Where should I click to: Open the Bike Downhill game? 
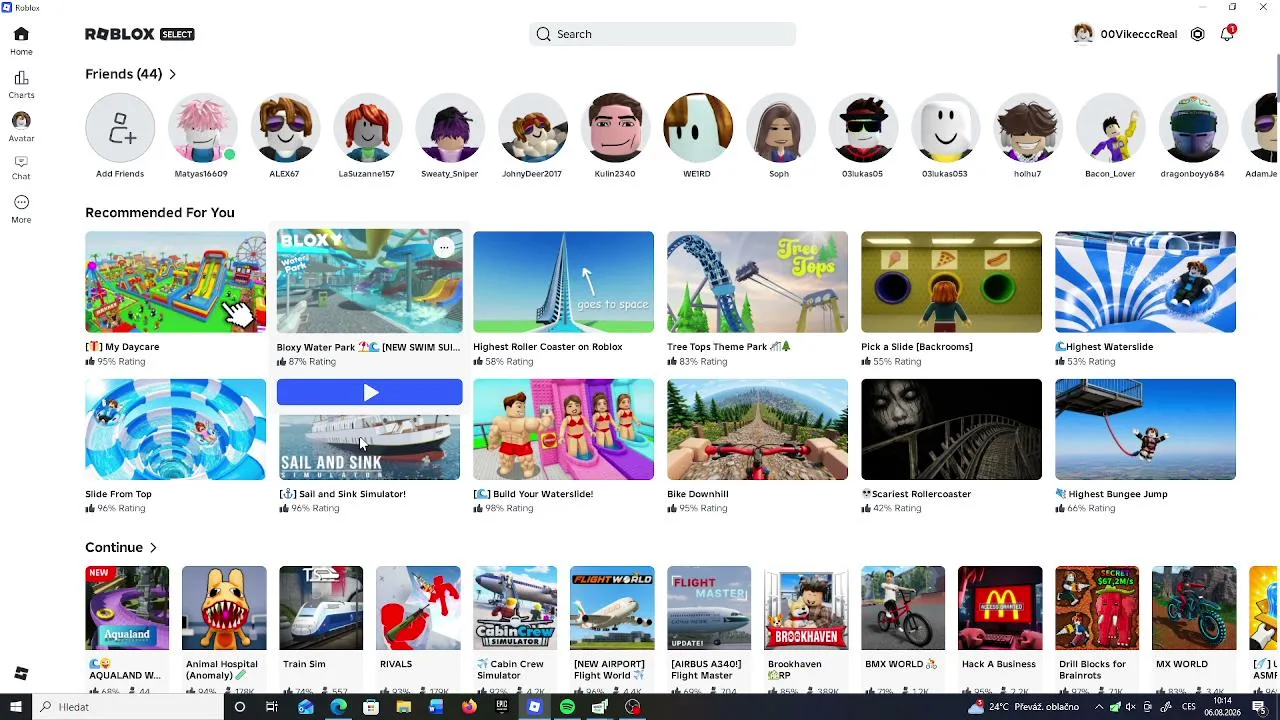pyautogui.click(x=757, y=429)
